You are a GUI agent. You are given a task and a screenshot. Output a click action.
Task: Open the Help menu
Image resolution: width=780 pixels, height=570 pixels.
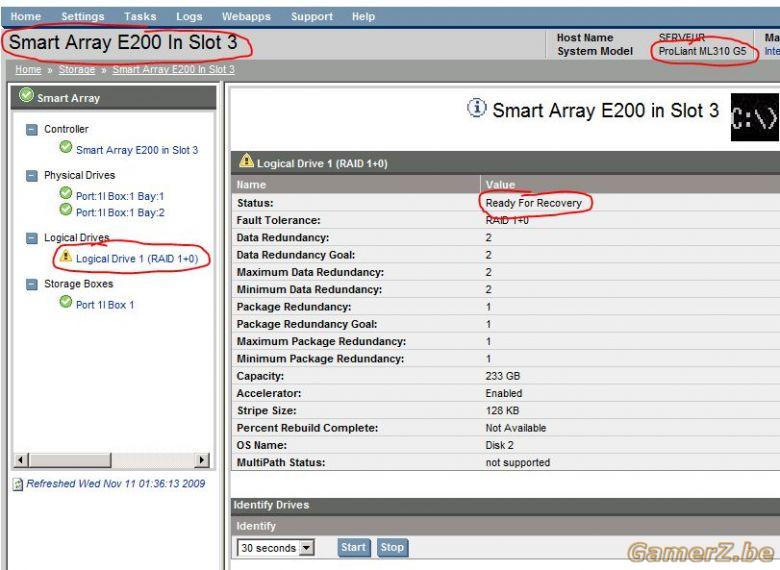[363, 16]
